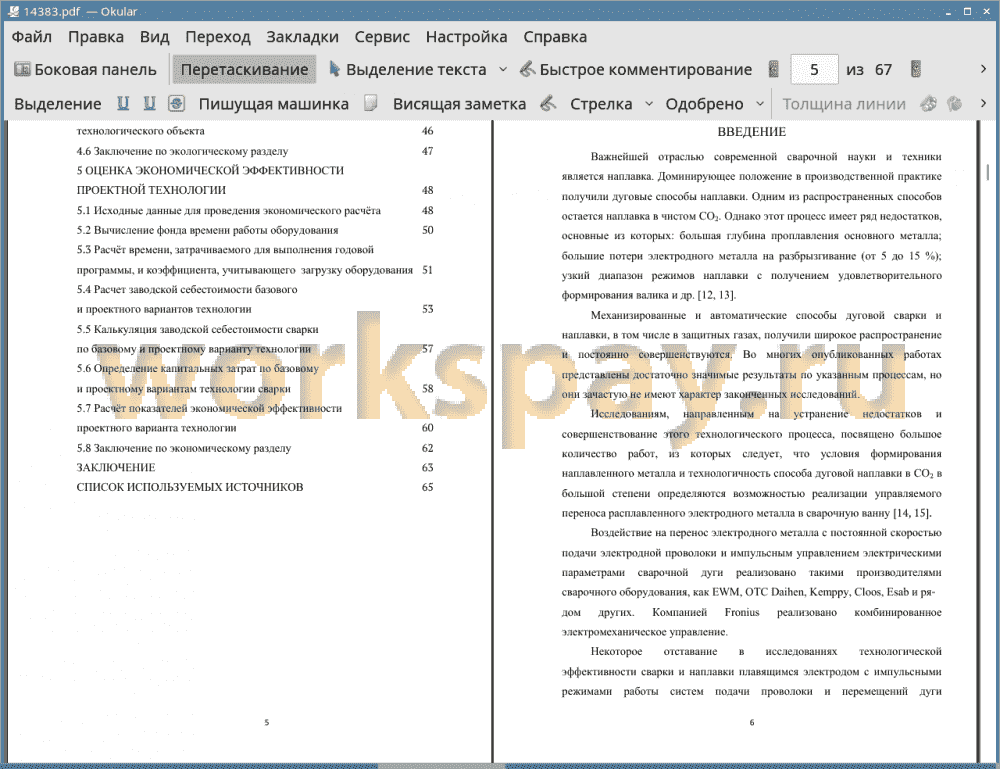
Task: Open the Настройка menu
Action: tap(466, 37)
